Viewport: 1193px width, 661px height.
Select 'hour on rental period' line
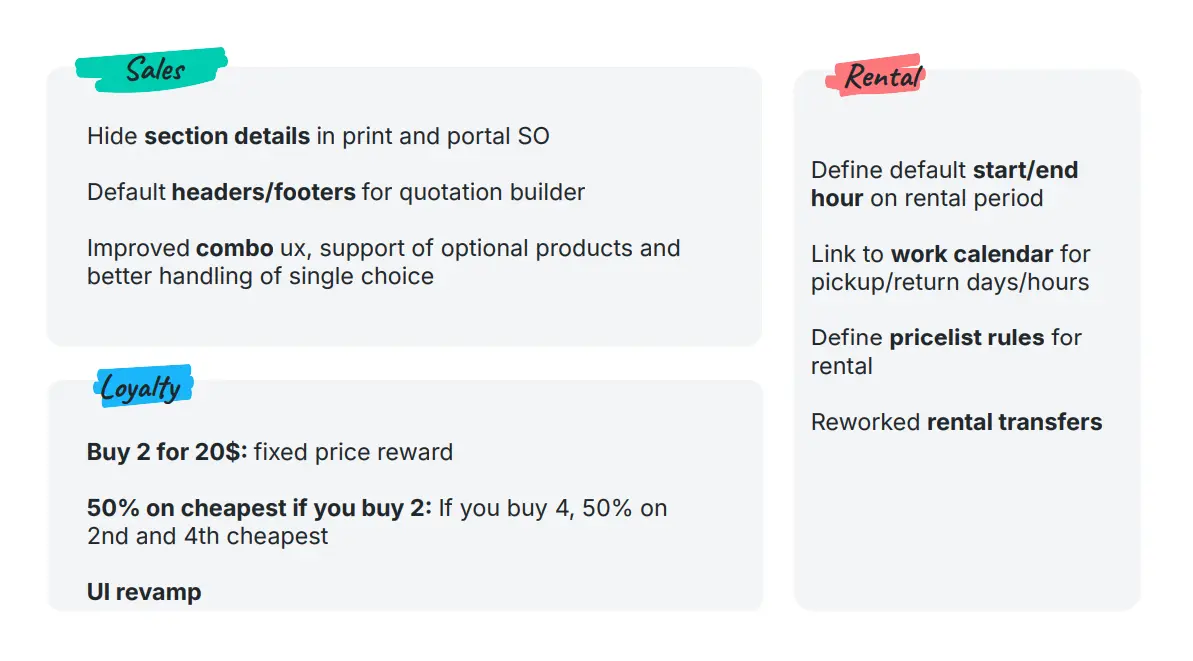(x=927, y=199)
